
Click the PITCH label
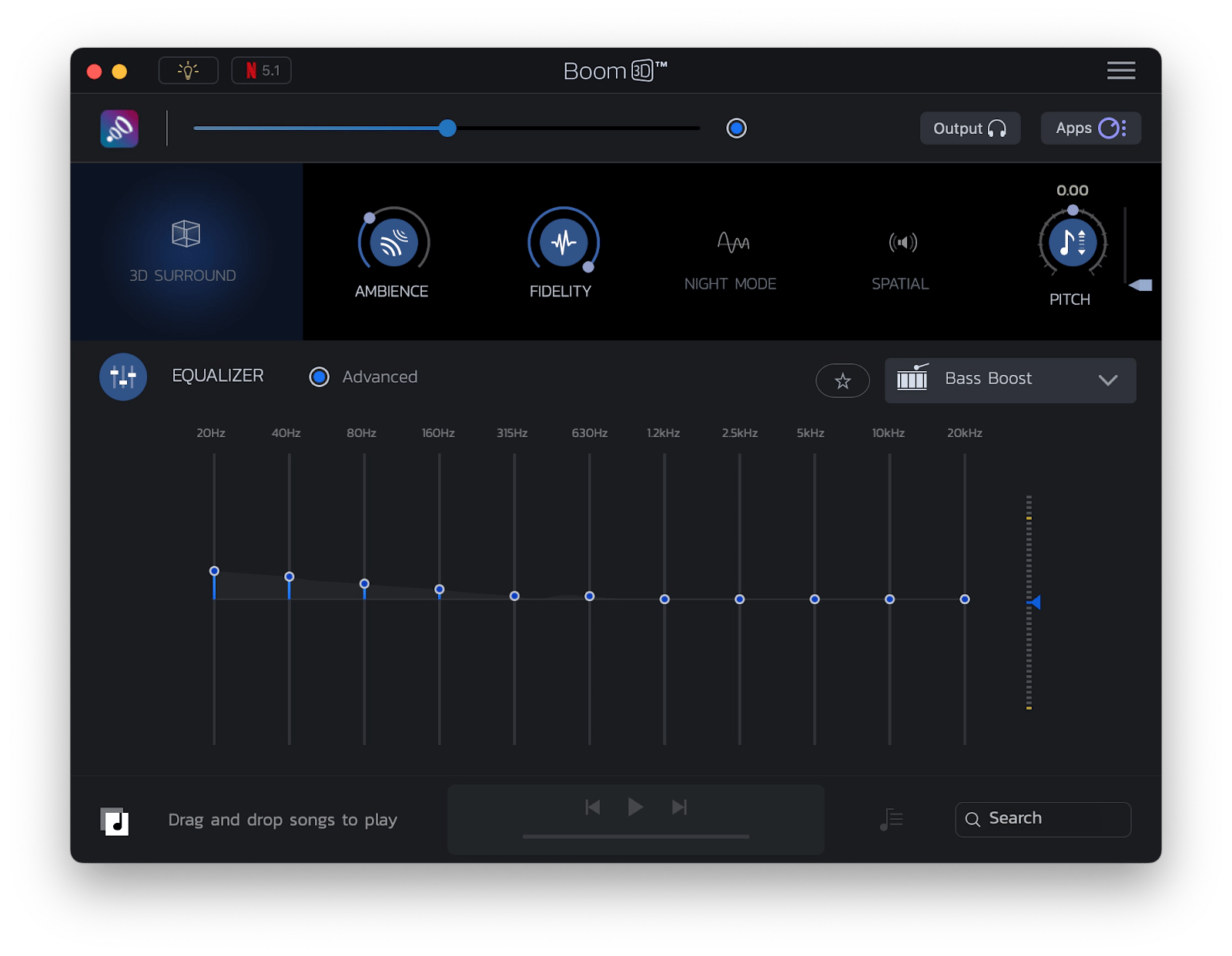pyautogui.click(x=1070, y=299)
